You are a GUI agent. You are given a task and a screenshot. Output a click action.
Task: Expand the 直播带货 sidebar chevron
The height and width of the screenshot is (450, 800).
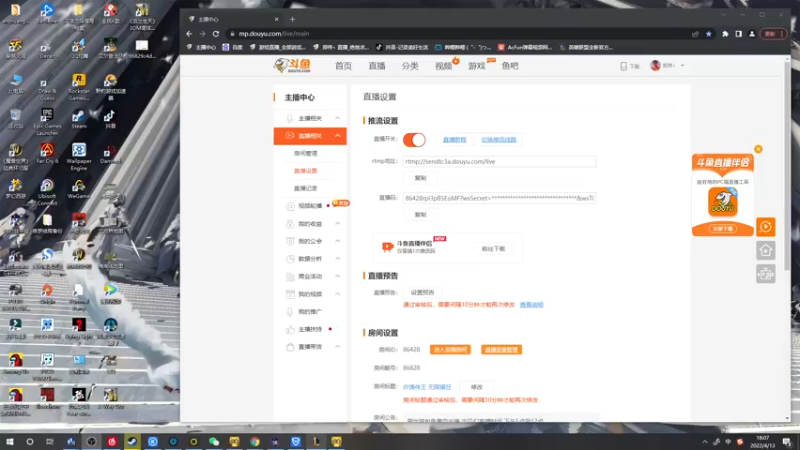[337, 346]
